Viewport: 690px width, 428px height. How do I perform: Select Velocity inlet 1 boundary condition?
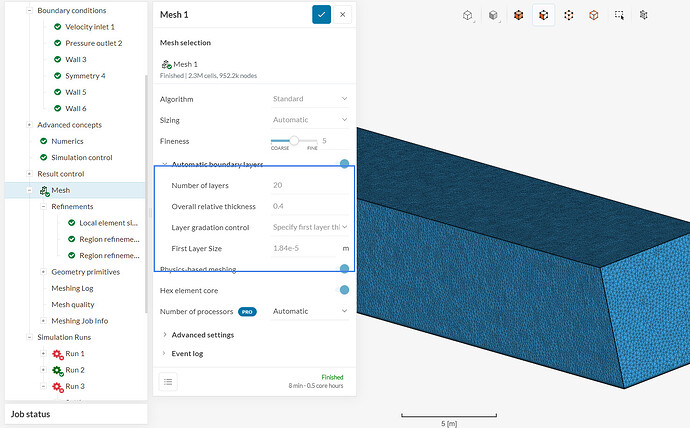[x=90, y=27]
